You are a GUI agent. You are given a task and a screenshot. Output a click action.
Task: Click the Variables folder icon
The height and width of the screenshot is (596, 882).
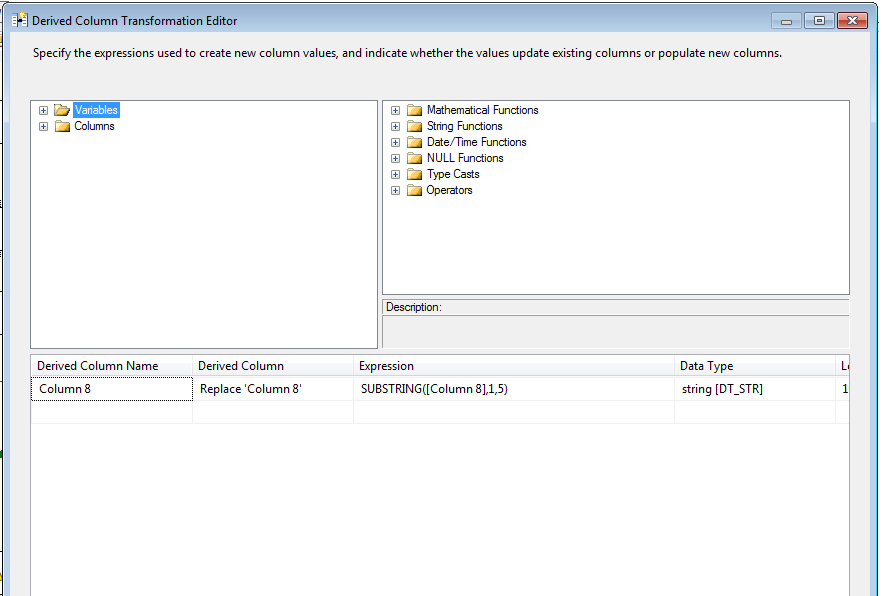click(62, 110)
